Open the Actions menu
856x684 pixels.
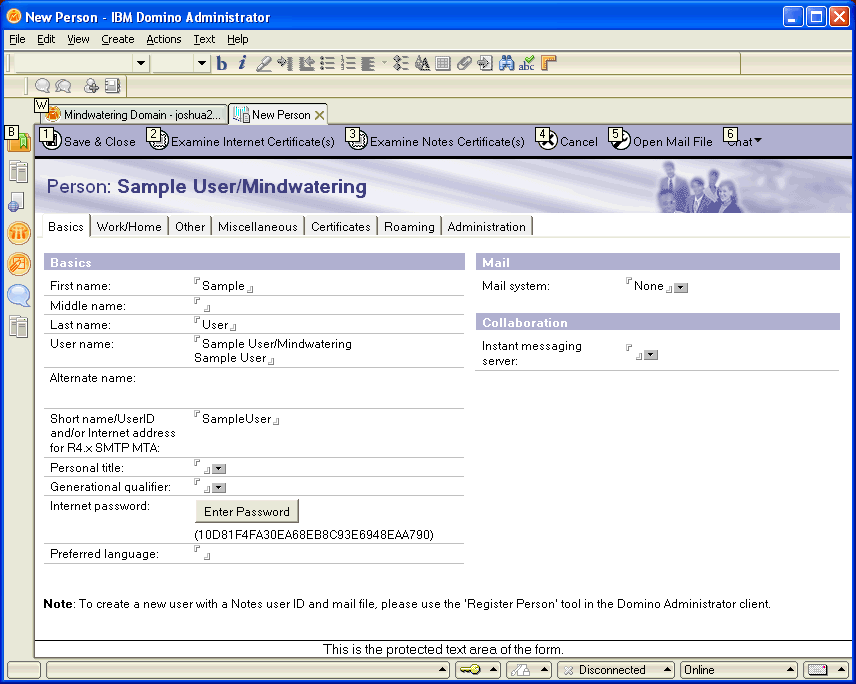(x=163, y=39)
